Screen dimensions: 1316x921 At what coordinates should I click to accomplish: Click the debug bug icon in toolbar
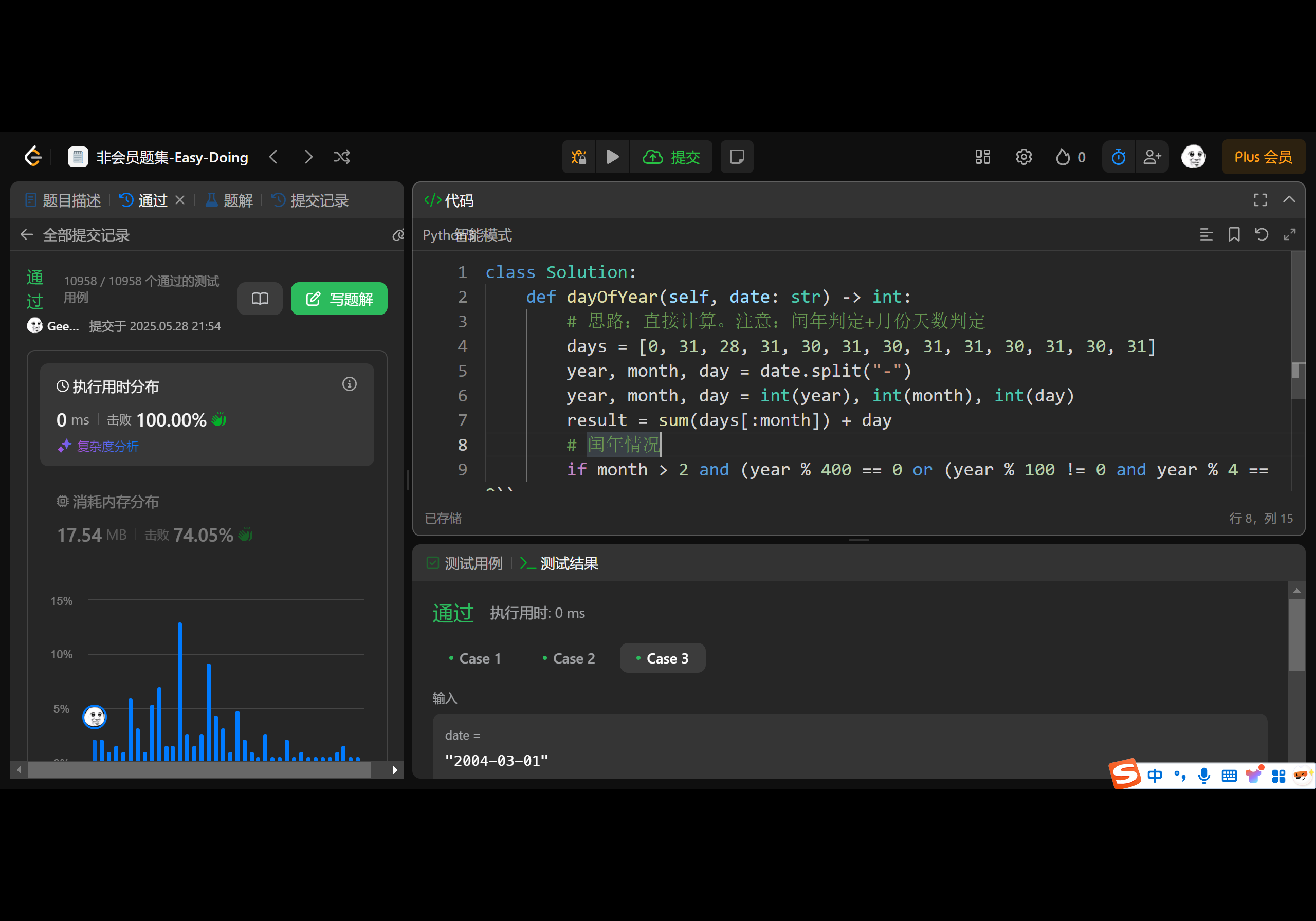coord(579,157)
